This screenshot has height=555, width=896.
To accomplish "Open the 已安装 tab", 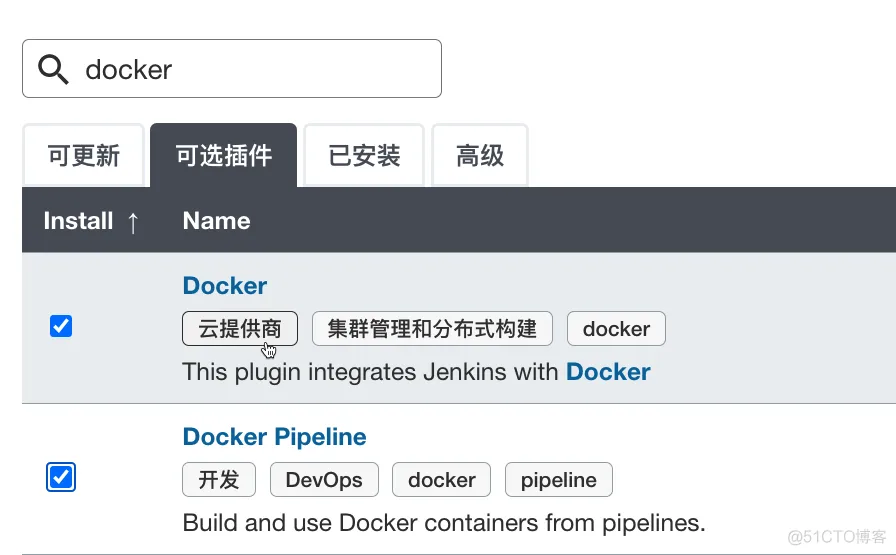I will coord(364,156).
